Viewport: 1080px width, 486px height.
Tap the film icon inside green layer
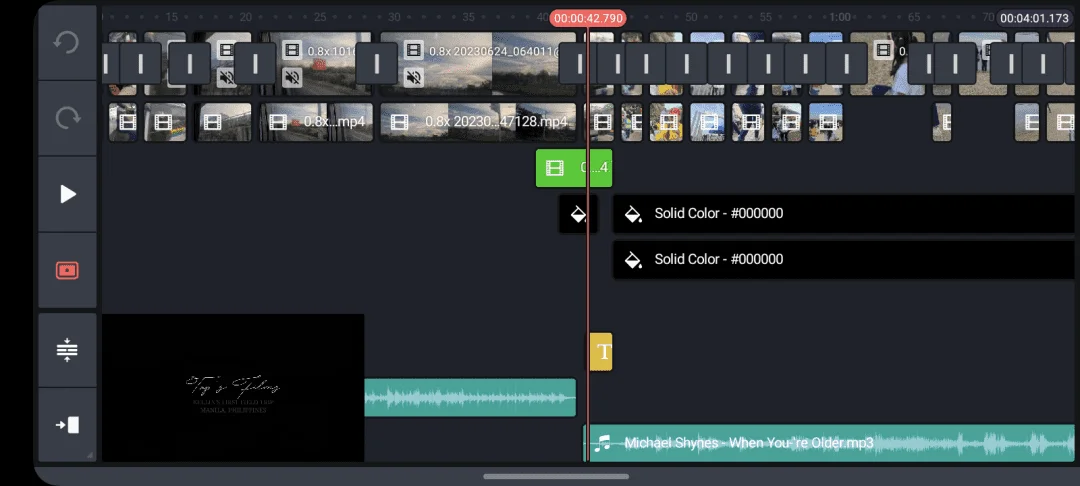coord(554,168)
